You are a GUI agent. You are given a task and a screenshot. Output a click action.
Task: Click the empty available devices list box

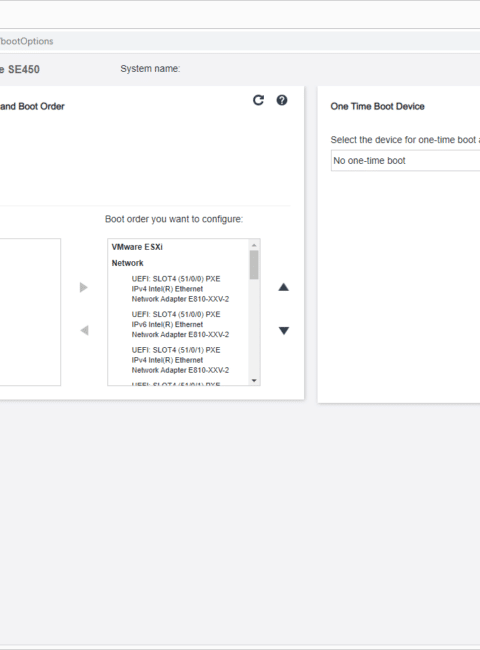(x=30, y=312)
